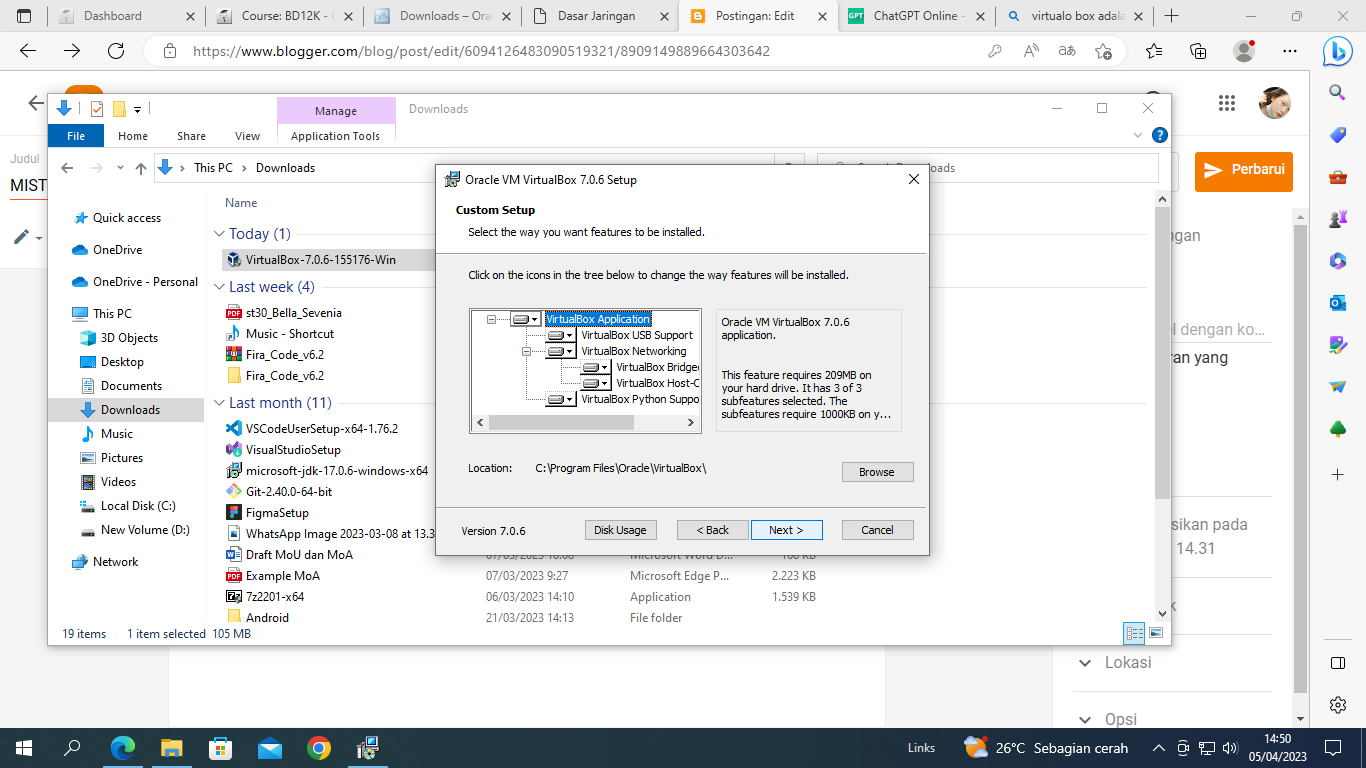Image resolution: width=1366 pixels, height=768 pixels.
Task: Open the VirtualBox USB Support feature dropdown
Action: pyautogui.click(x=560, y=335)
